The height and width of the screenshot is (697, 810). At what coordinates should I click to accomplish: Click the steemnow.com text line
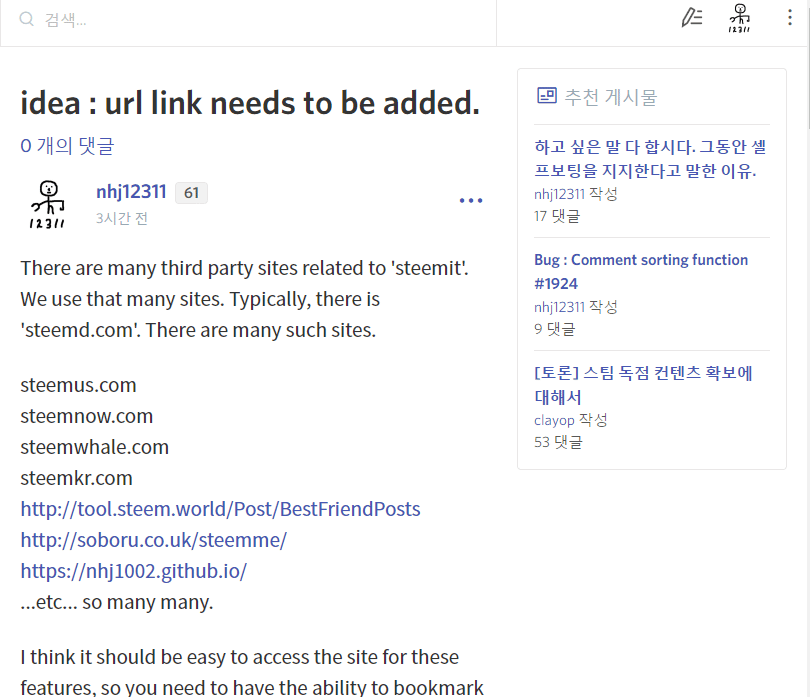[x=87, y=416]
